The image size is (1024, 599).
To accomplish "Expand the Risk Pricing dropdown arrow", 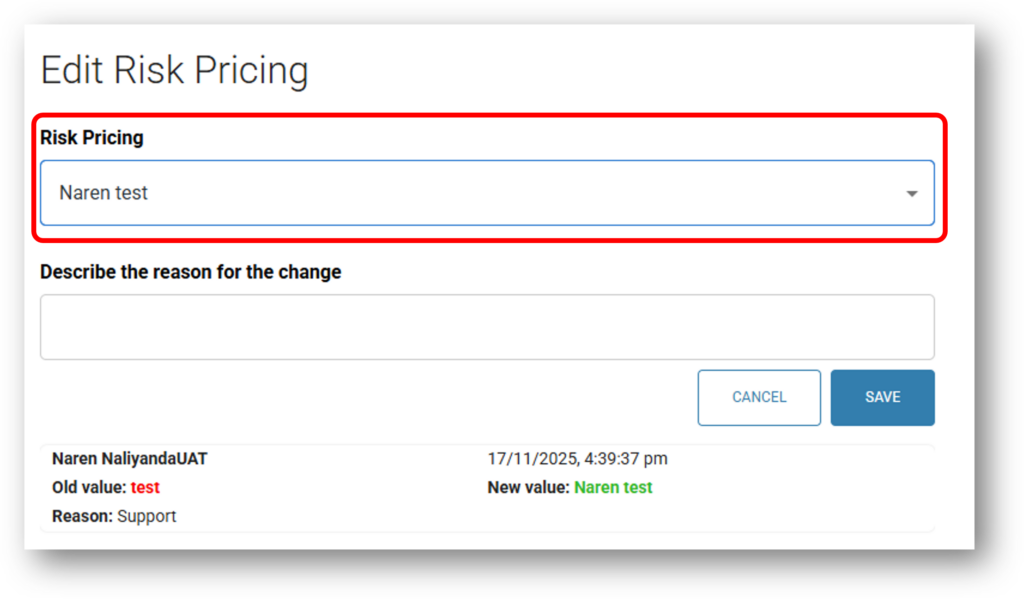I will click(x=911, y=194).
